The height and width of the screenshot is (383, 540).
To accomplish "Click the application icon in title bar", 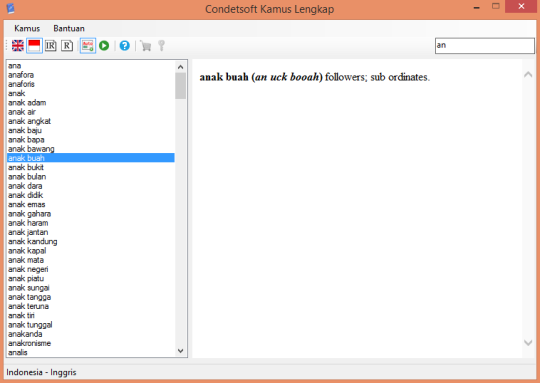I will click(11, 8).
